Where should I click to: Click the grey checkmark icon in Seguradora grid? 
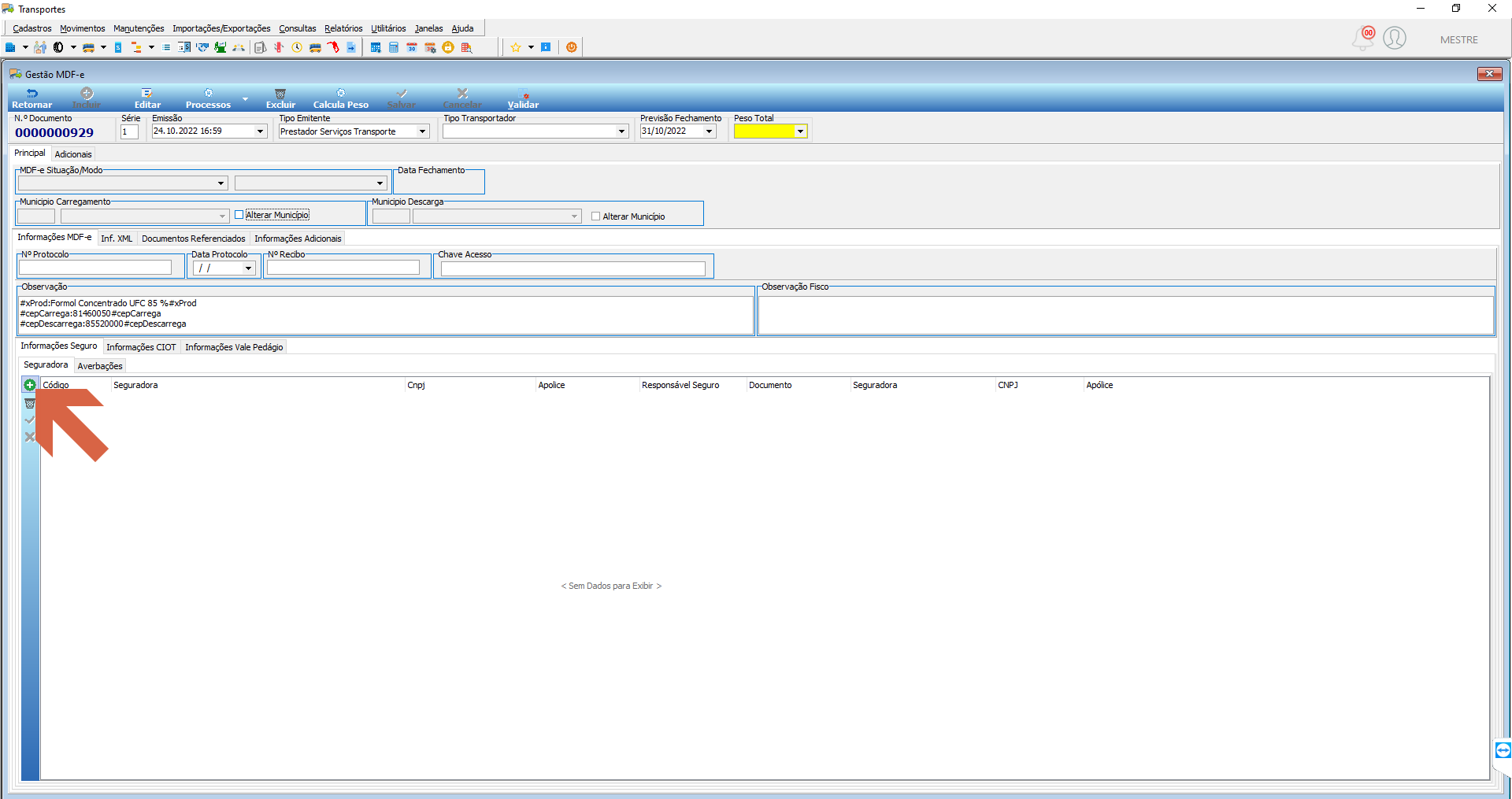coord(30,420)
